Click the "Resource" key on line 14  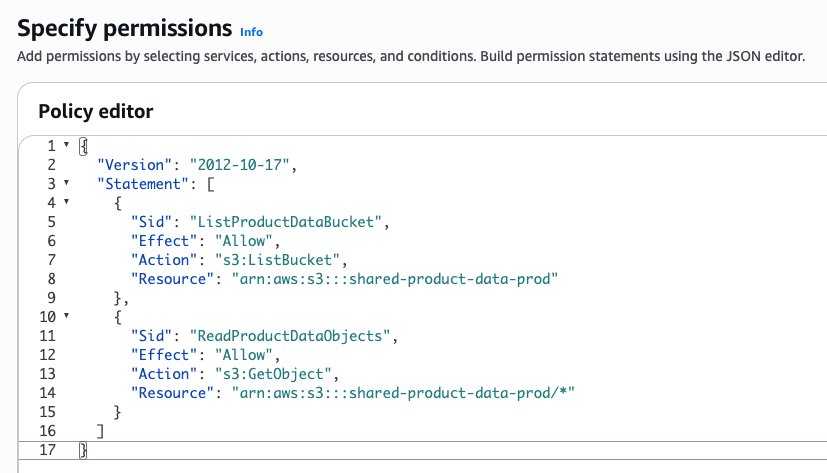tap(173, 393)
